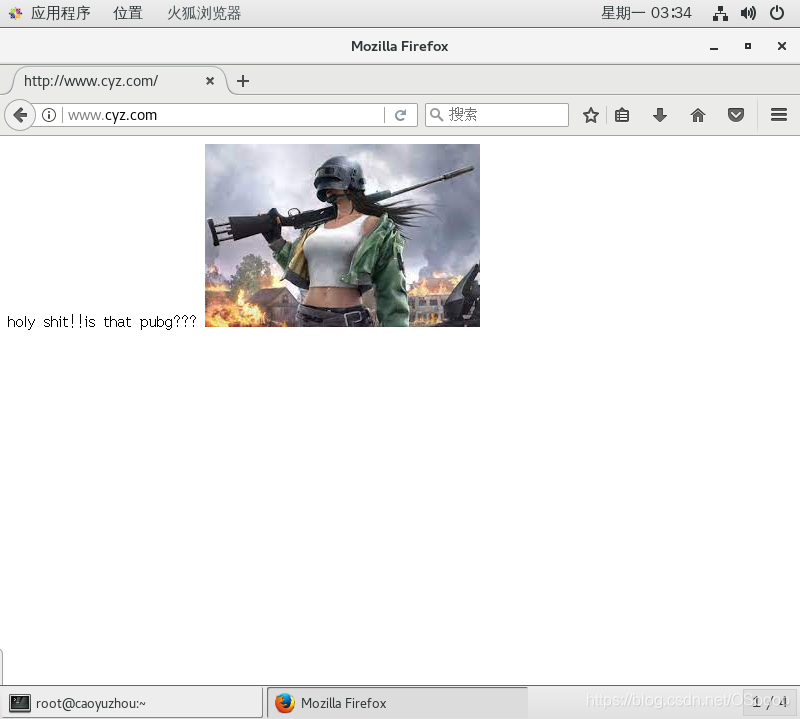Screen dimensions: 800x719
Task: Close the Mozilla Firefox window
Action: point(782,46)
